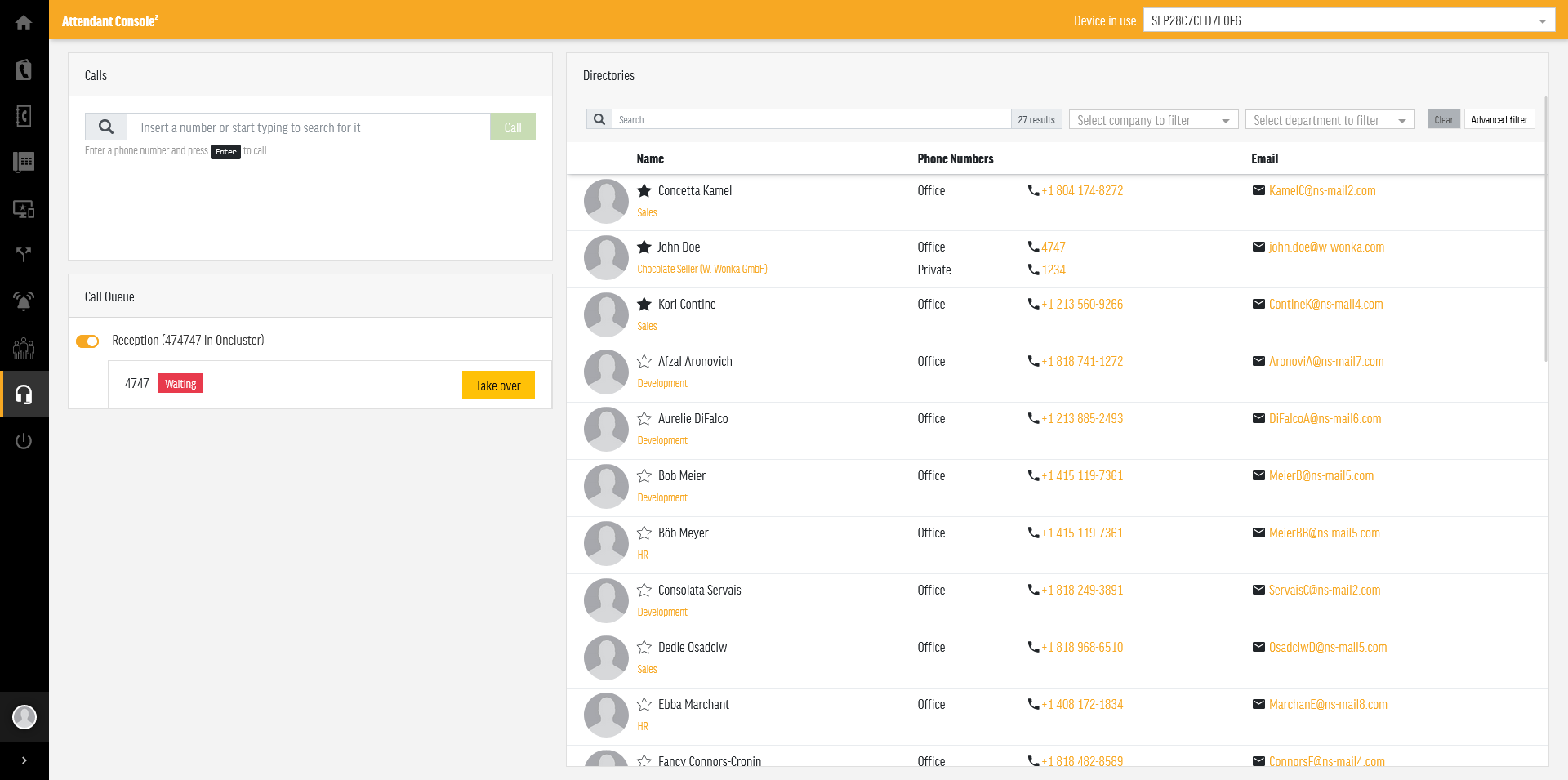
Task: Call Ebba Marchant at +1 408 172-1834
Action: point(1082,704)
